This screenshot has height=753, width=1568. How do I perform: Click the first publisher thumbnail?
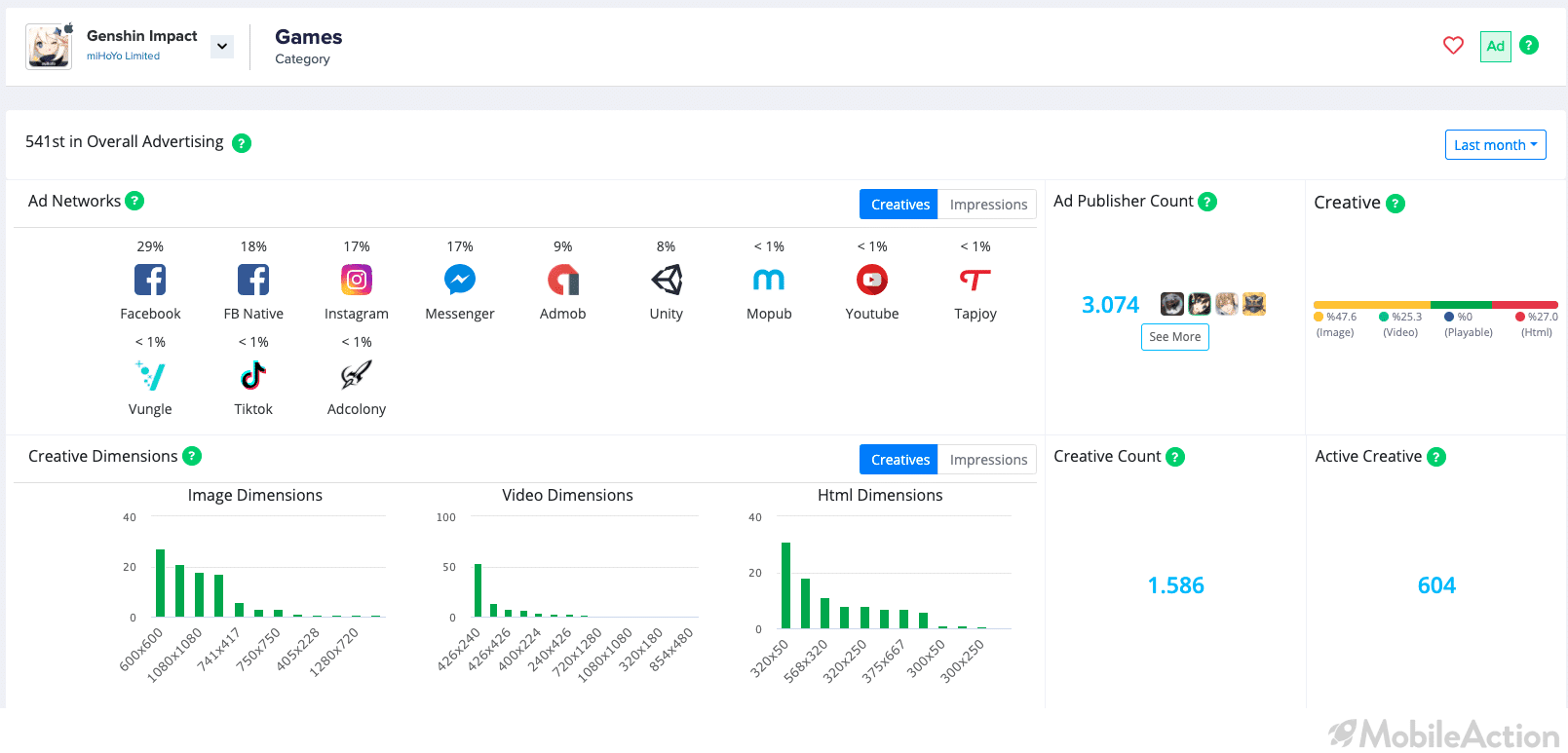click(x=1172, y=304)
